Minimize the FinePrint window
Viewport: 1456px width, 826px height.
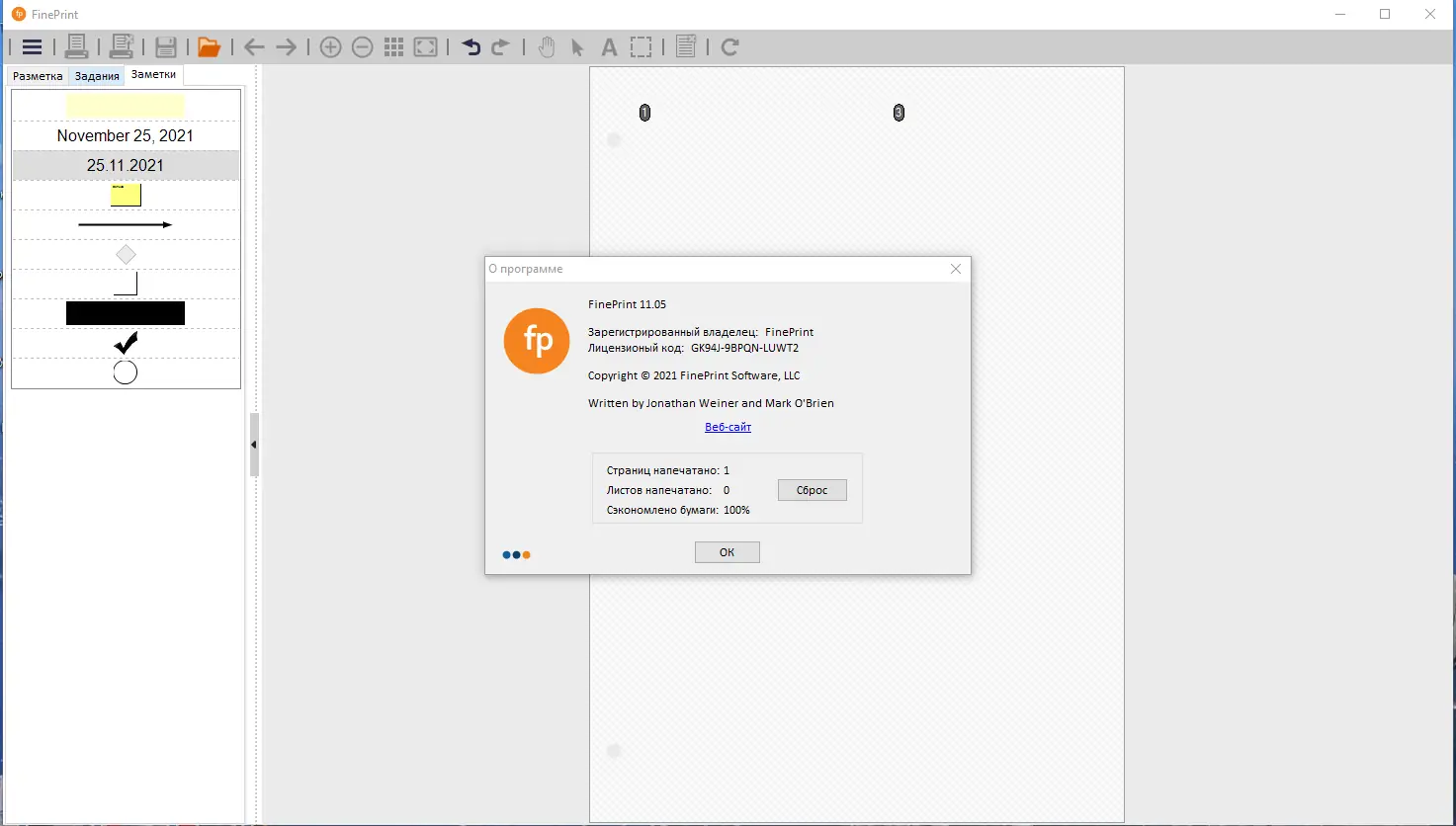point(1340,14)
